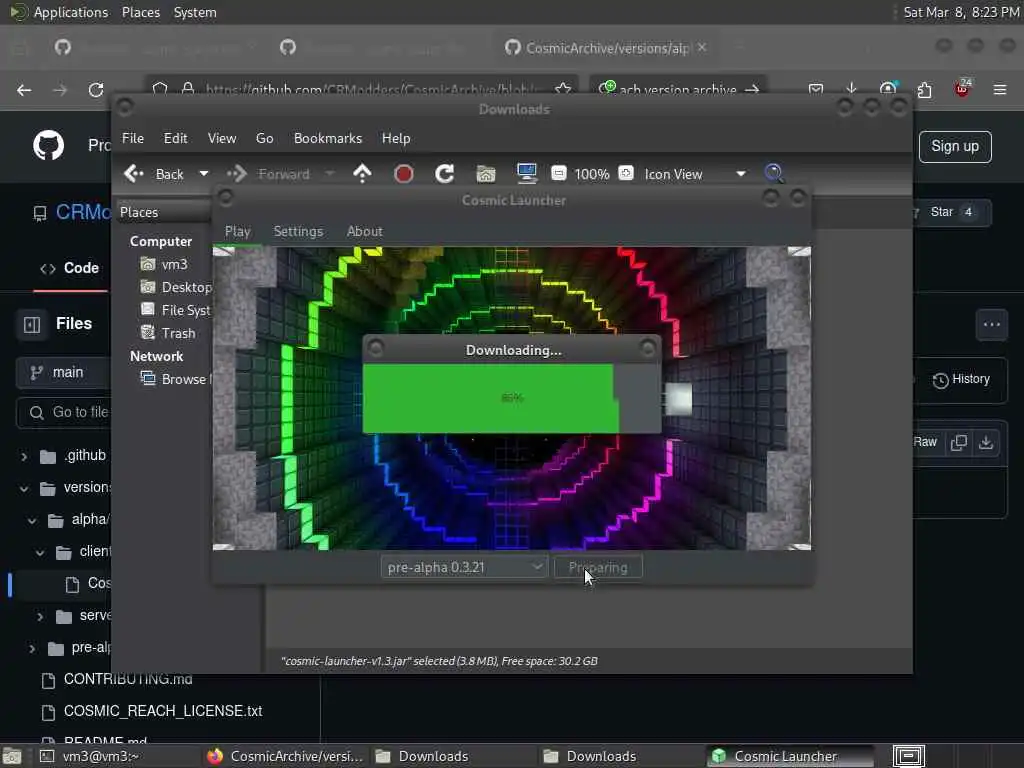This screenshot has height=768, width=1024.
Task: Open Firefox hamburger menu
Action: tap(1000, 89)
